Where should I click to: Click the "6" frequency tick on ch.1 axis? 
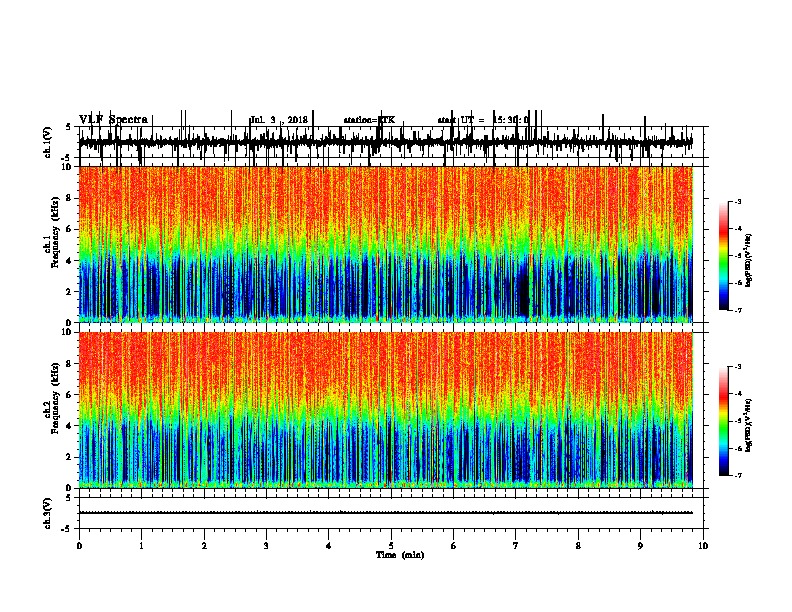pyautogui.click(x=70, y=229)
